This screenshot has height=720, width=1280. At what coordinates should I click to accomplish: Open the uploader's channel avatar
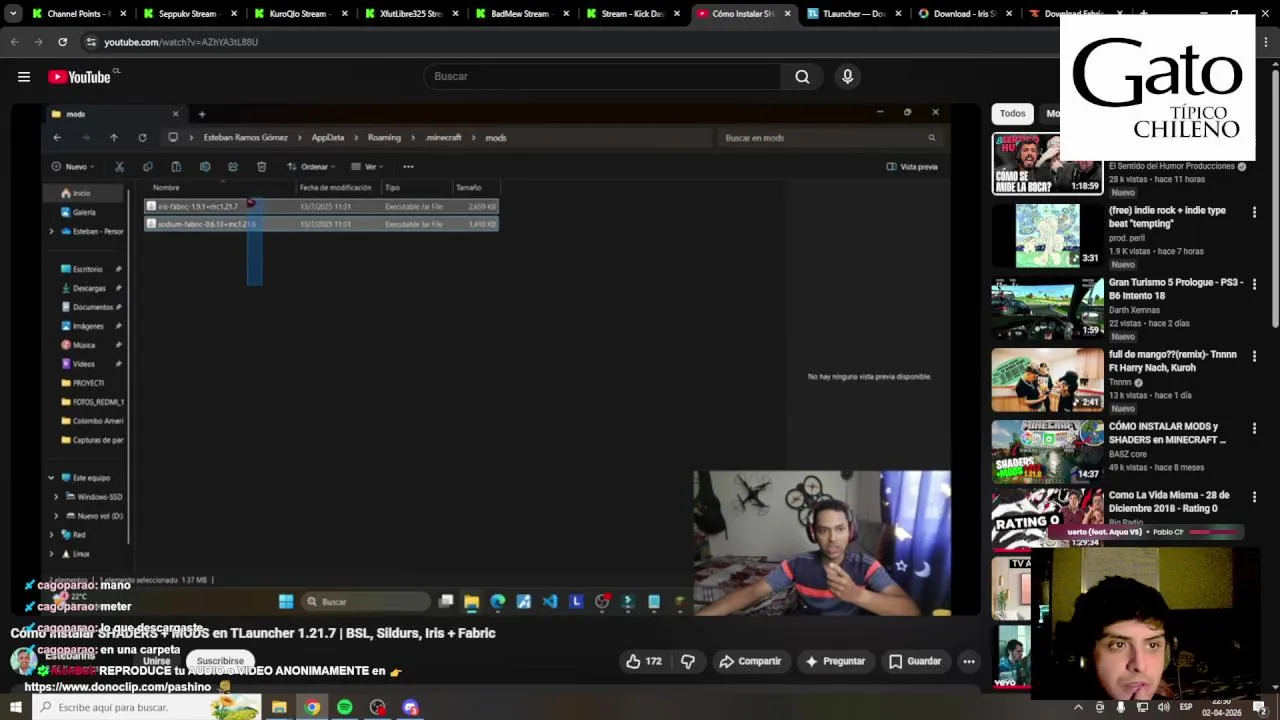(x=23, y=661)
